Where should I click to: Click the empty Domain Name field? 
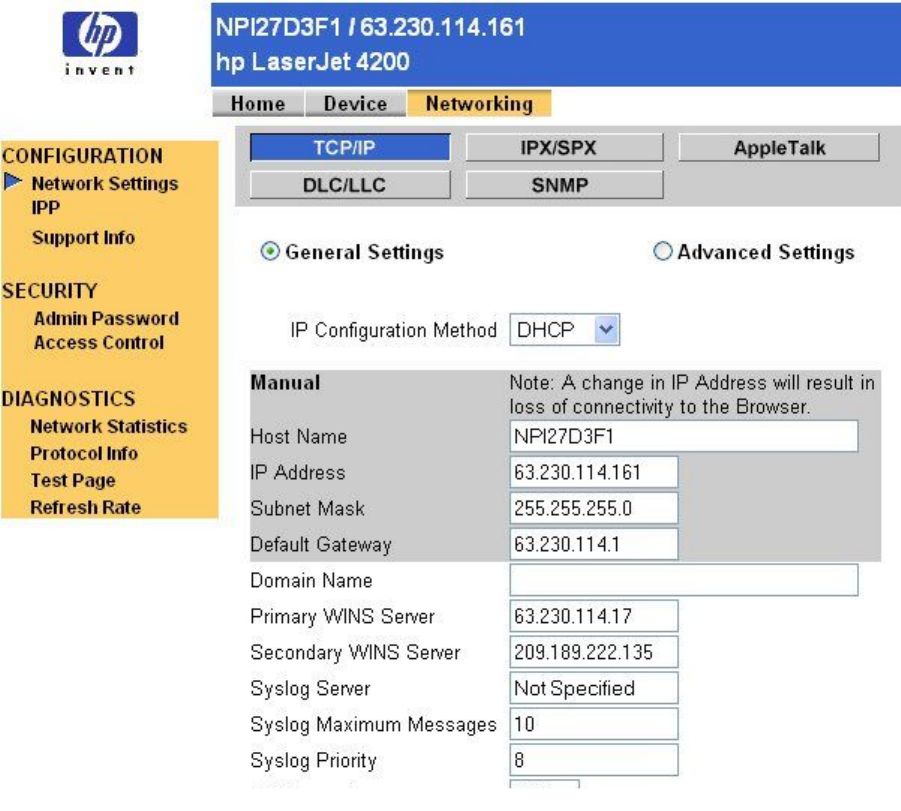684,580
